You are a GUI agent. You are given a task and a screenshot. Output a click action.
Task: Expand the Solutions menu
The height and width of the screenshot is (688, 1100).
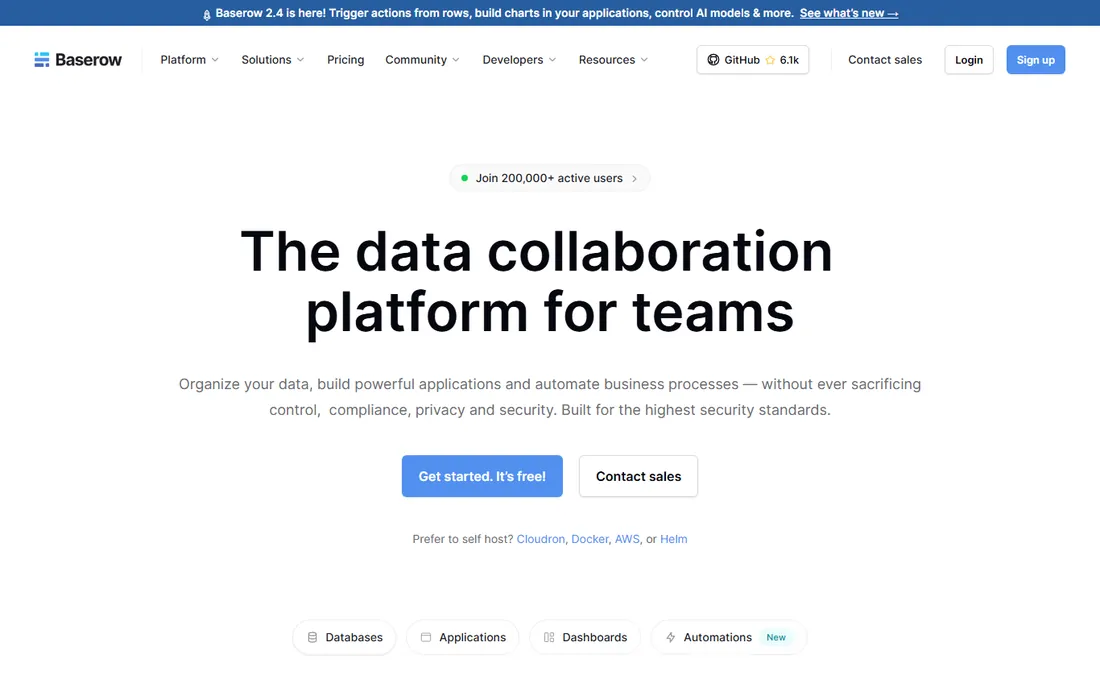pyautogui.click(x=273, y=60)
